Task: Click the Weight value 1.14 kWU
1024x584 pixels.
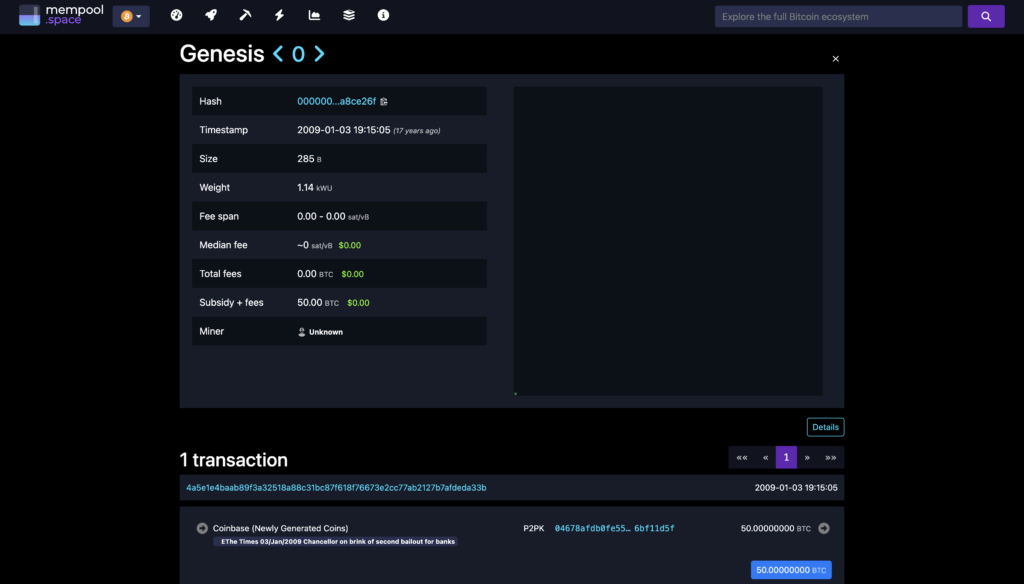Action: [315, 187]
